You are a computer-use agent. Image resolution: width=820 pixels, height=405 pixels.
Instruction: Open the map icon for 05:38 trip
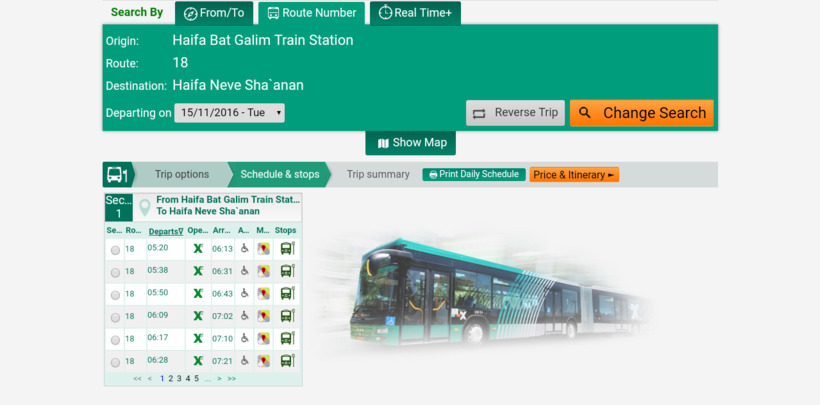(264, 272)
